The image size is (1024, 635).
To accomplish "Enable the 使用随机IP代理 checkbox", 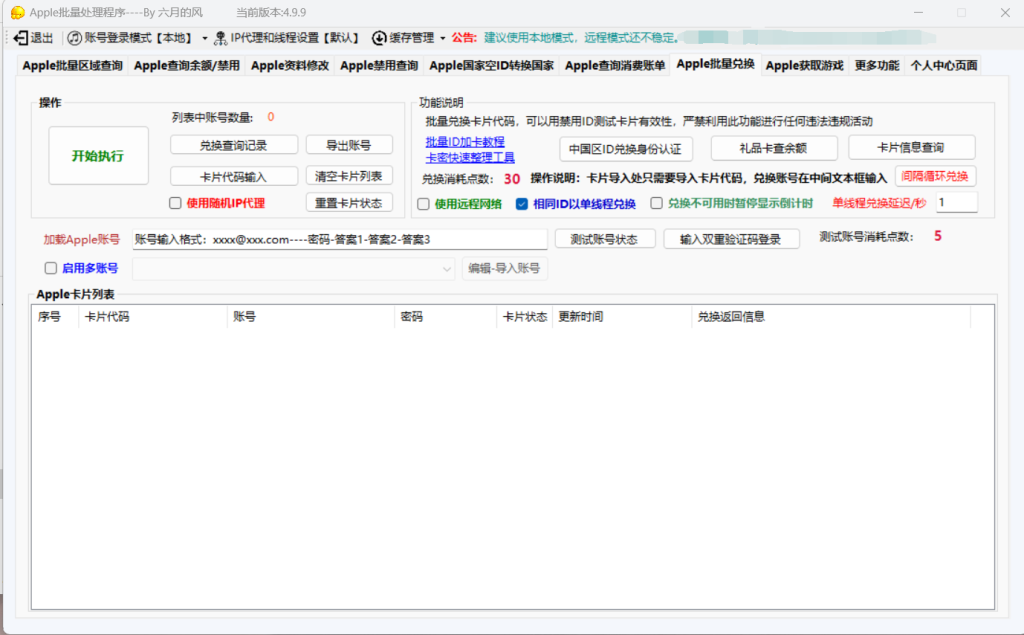I will [175, 203].
